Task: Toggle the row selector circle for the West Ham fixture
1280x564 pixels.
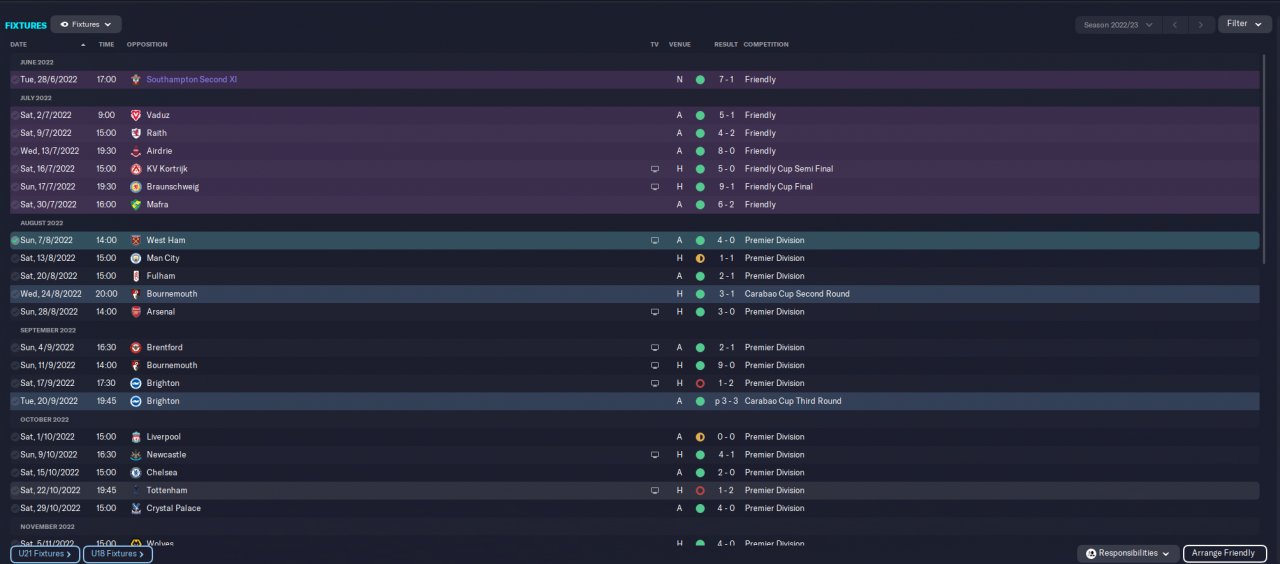Action: pos(15,240)
